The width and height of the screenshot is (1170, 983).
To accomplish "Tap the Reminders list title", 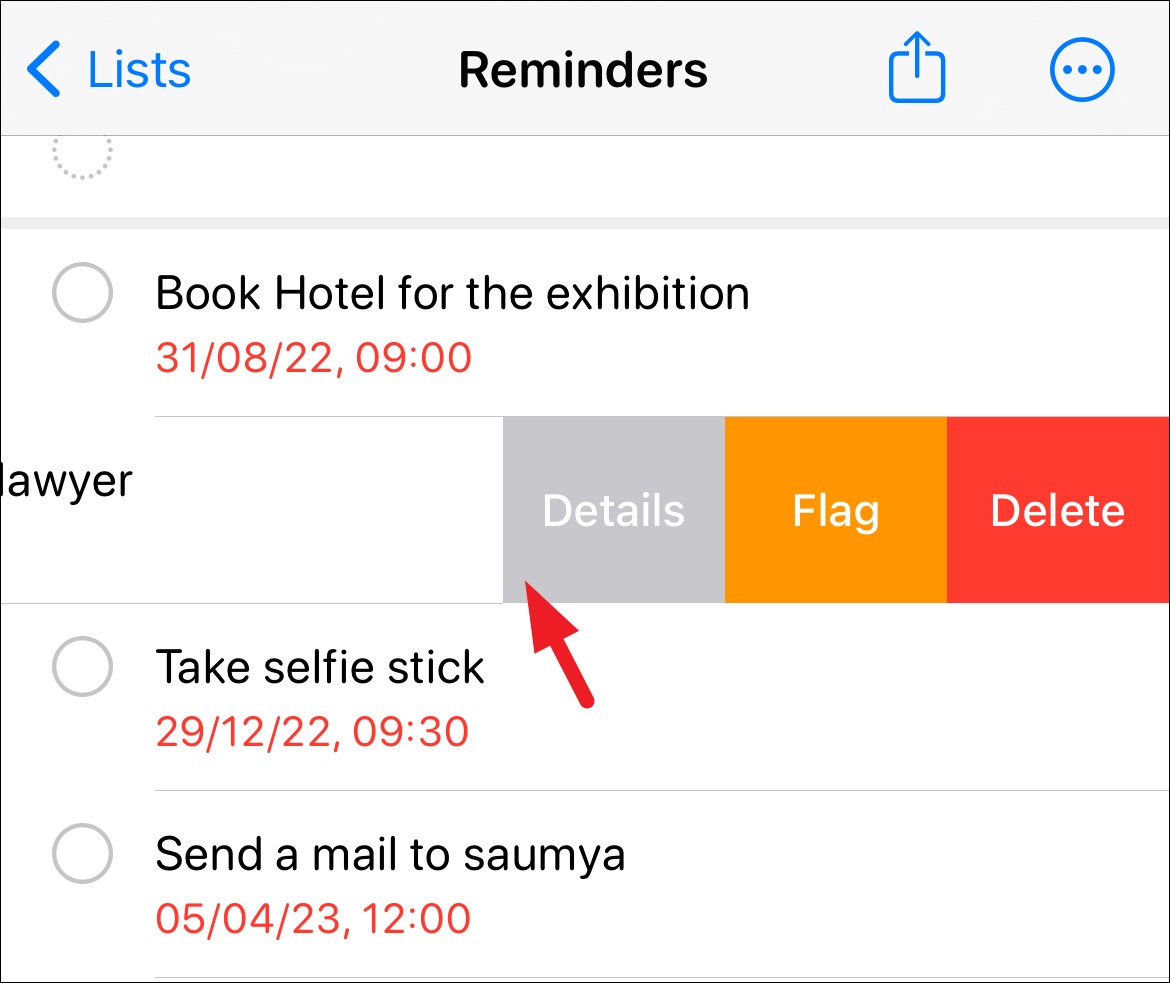I will point(583,70).
